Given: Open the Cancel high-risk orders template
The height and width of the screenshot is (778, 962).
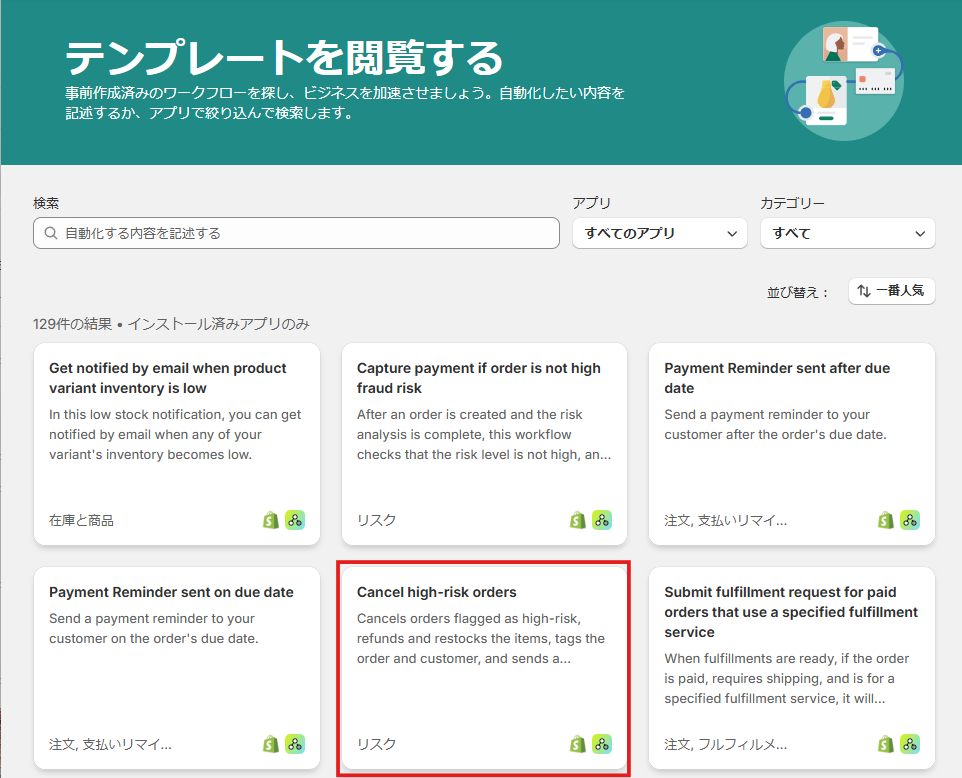Looking at the screenshot, I should pos(484,668).
